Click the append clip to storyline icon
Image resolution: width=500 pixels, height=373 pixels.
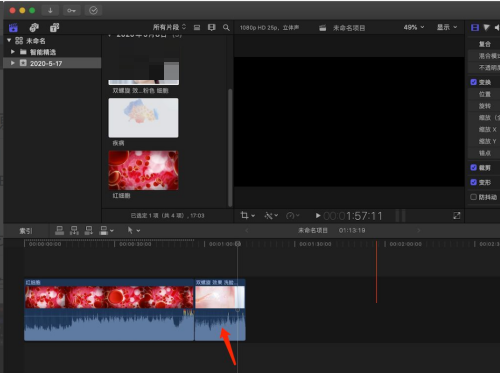coord(89,230)
